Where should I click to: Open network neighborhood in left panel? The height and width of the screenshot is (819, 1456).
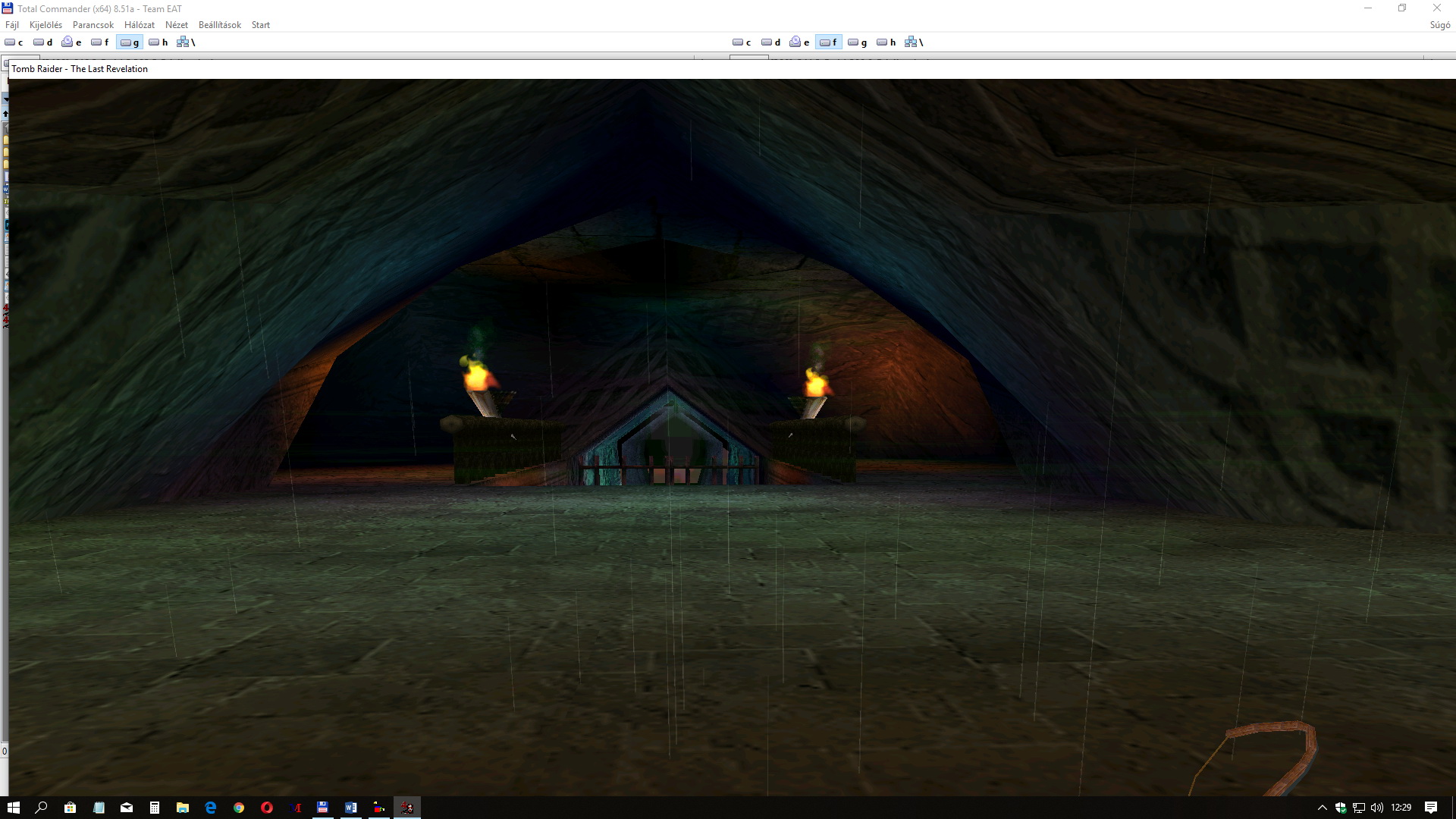(186, 42)
